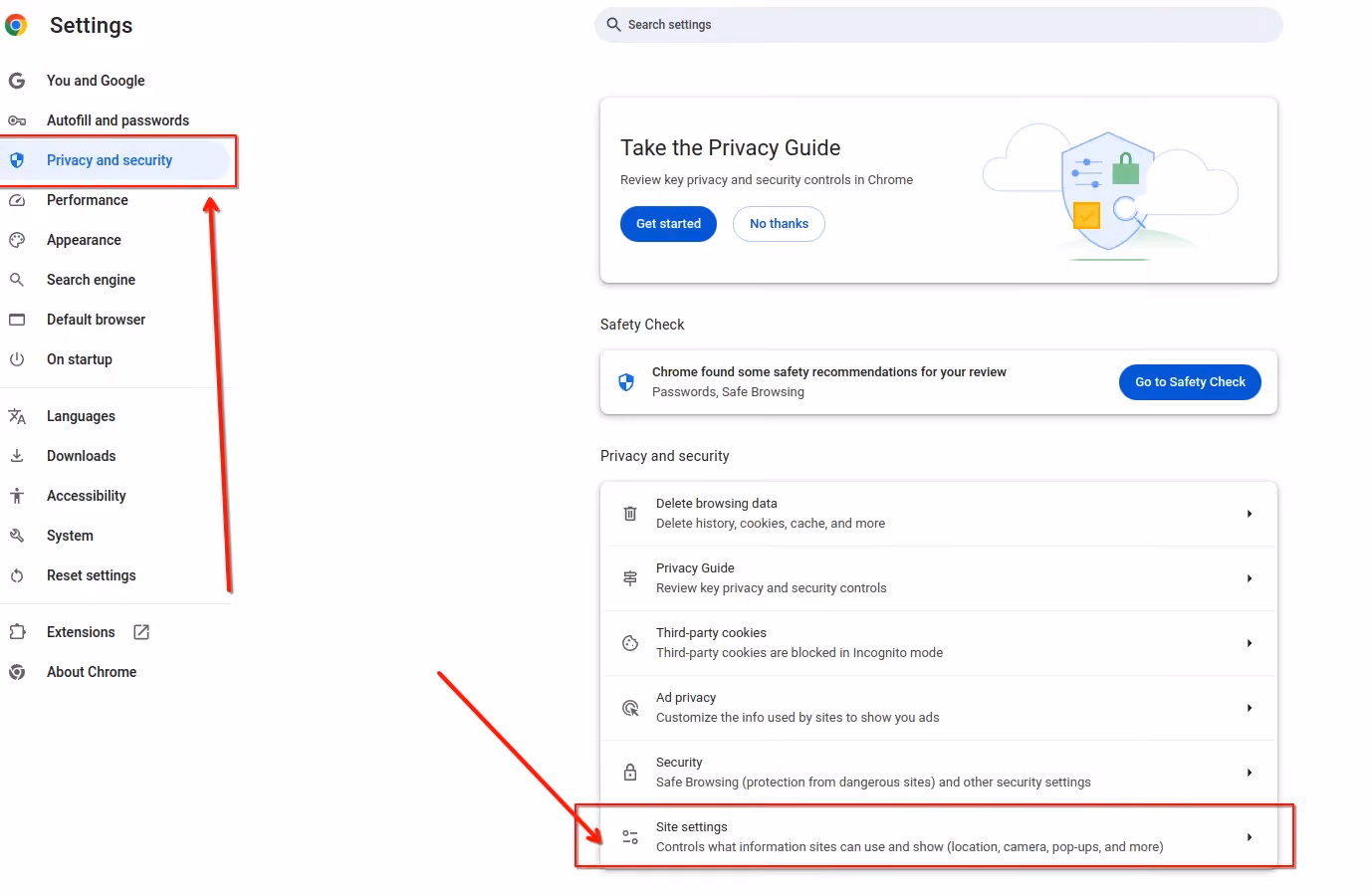This screenshot has height=895, width=1372.
Task: Open Accessibility settings
Action: point(87,496)
